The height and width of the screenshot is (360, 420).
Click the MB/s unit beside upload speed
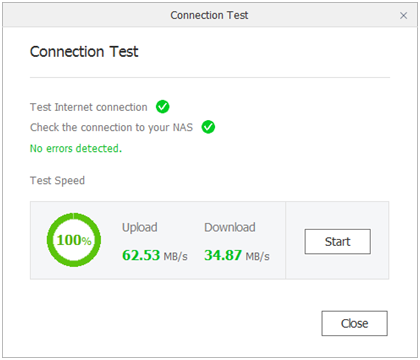pyautogui.click(x=175, y=256)
